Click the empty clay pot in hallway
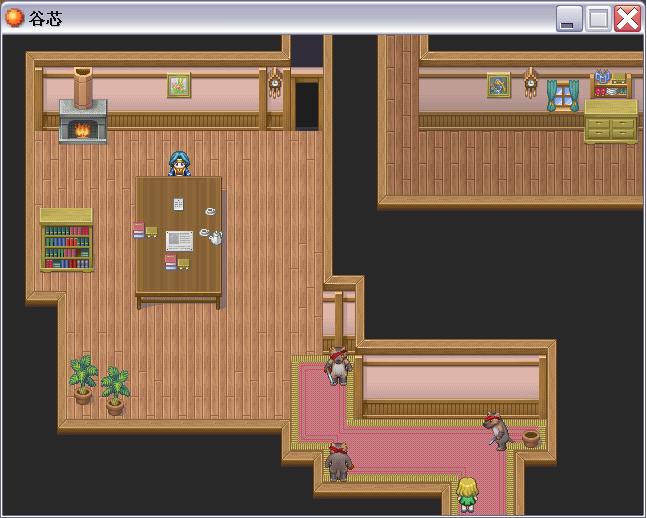This screenshot has width=647, height=518. [531, 439]
